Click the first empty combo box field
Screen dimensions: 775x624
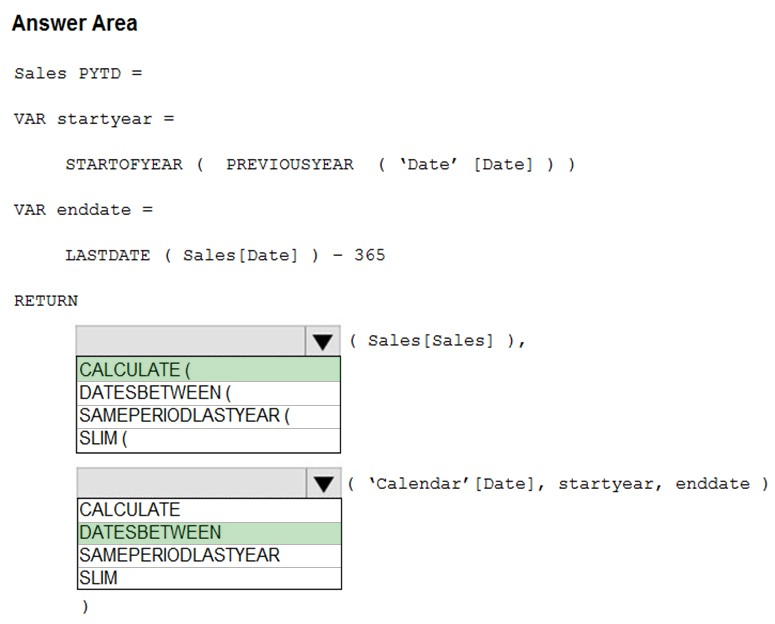[191, 341]
